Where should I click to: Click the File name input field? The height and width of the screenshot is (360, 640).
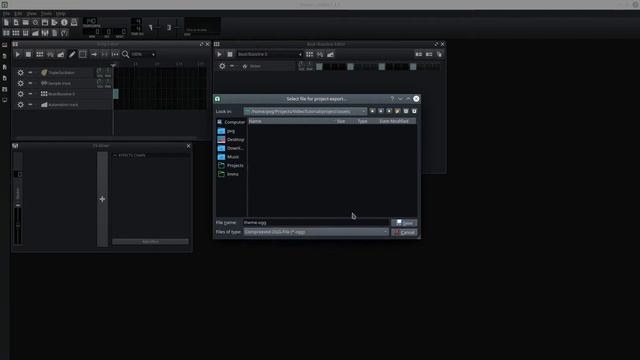pos(316,222)
